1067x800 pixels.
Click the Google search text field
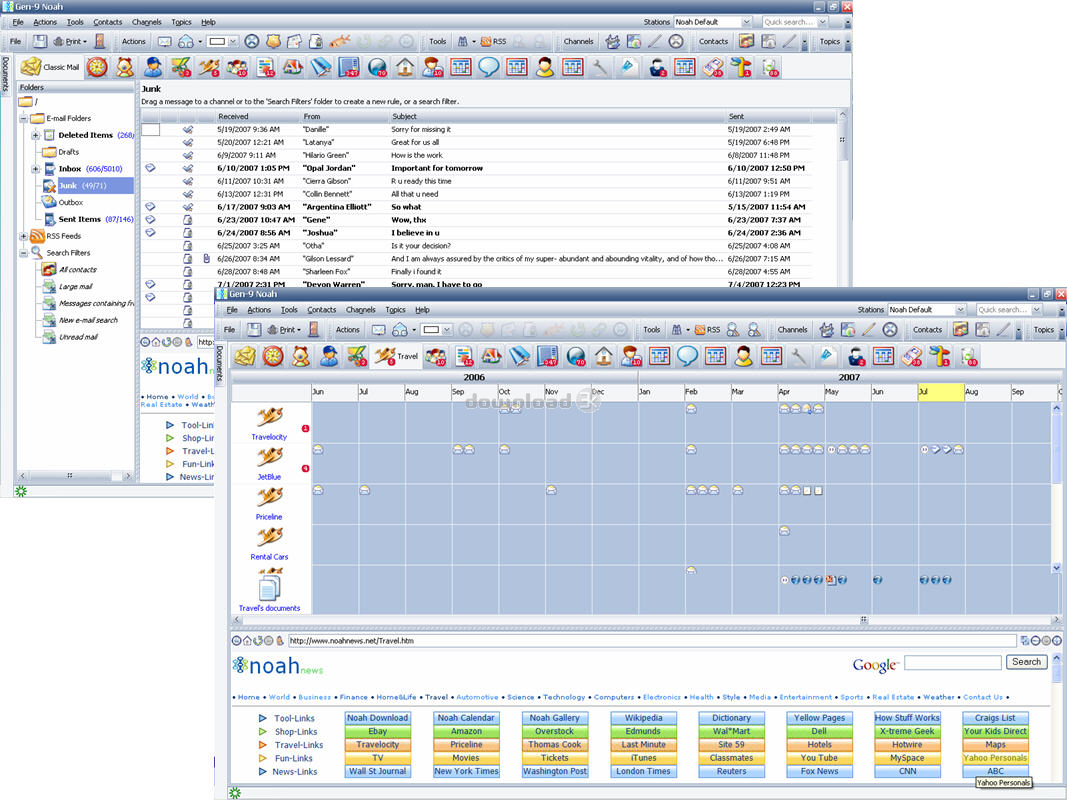[x=953, y=662]
